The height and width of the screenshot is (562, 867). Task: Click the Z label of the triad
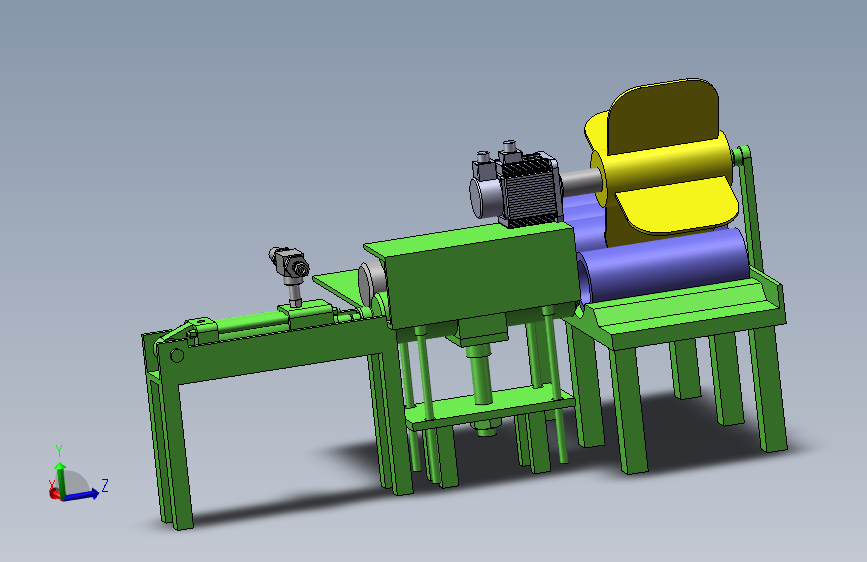[105, 486]
